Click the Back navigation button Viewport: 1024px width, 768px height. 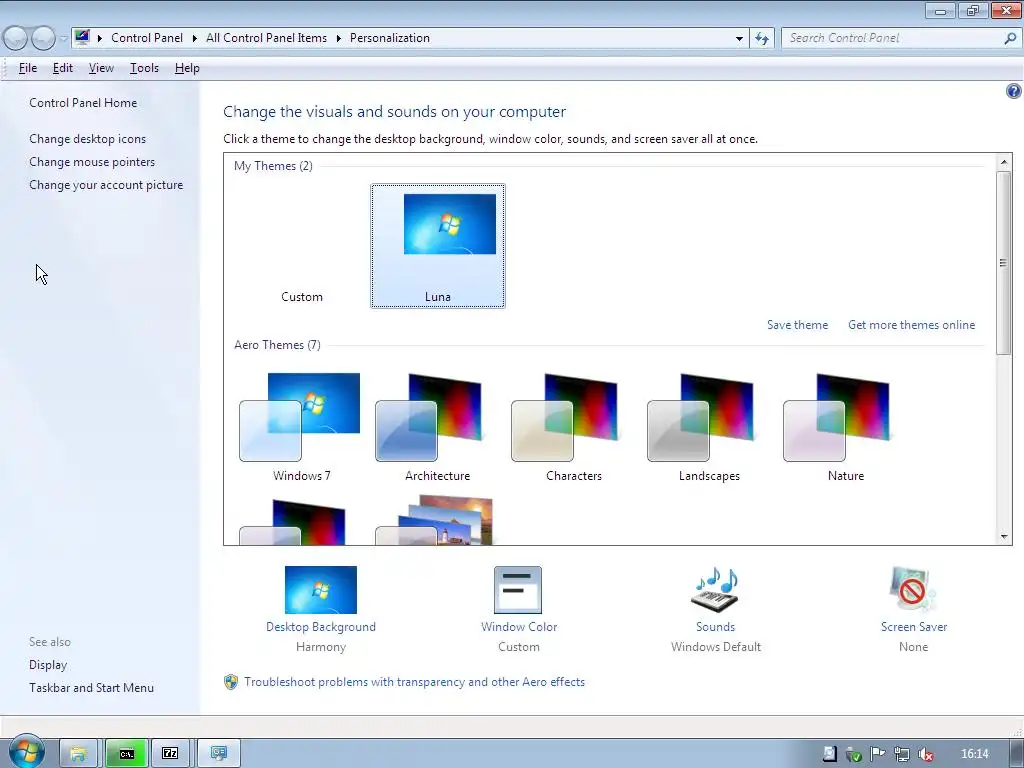(16, 38)
